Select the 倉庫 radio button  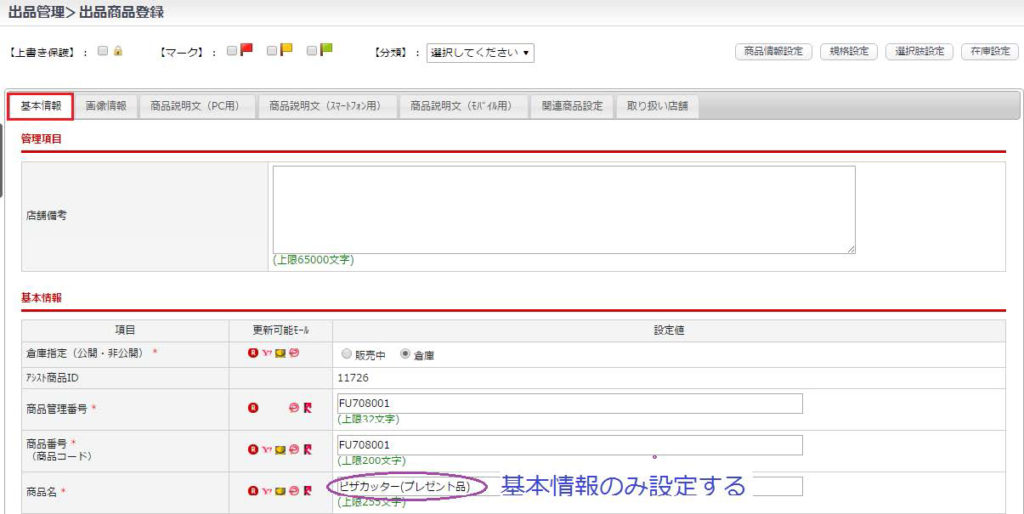(406, 354)
